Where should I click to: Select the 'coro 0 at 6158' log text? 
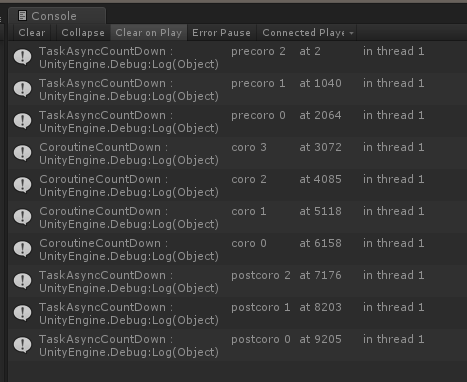(286, 243)
